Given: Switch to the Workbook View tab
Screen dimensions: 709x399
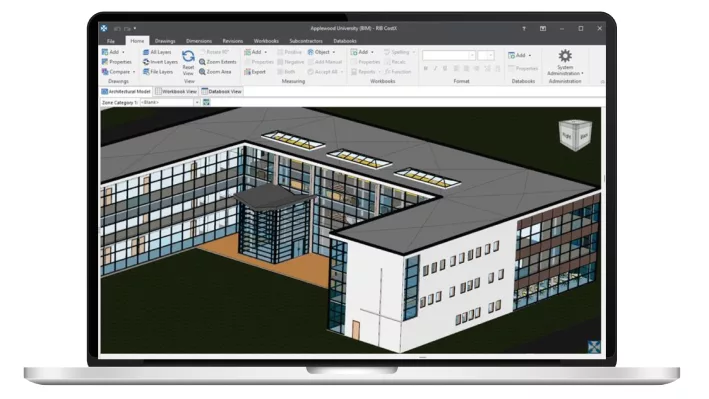Looking at the screenshot, I should [176, 91].
